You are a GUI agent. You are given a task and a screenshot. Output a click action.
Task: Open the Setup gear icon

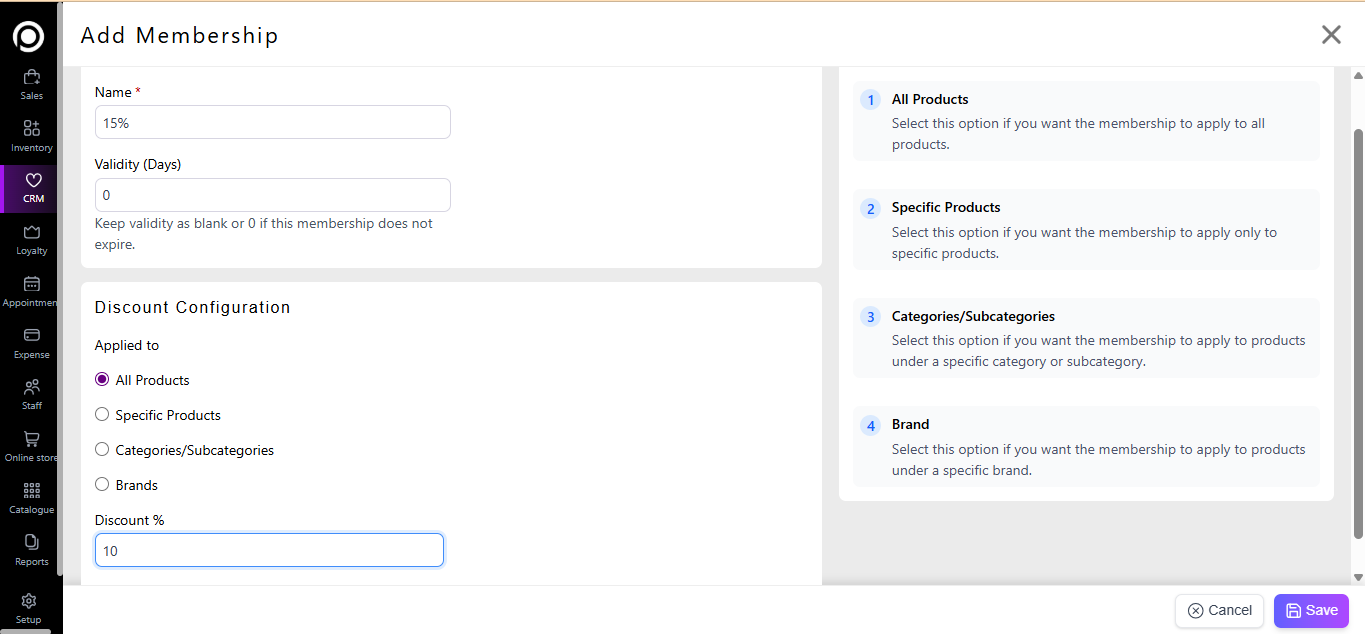click(29, 602)
